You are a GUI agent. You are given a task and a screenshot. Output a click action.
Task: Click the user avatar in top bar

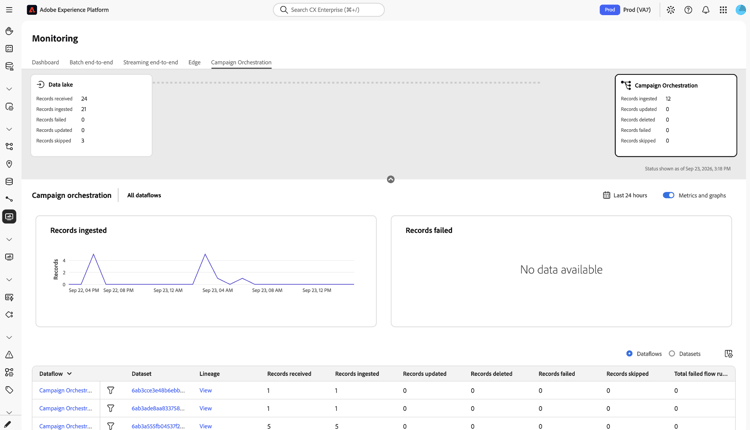pos(740,10)
